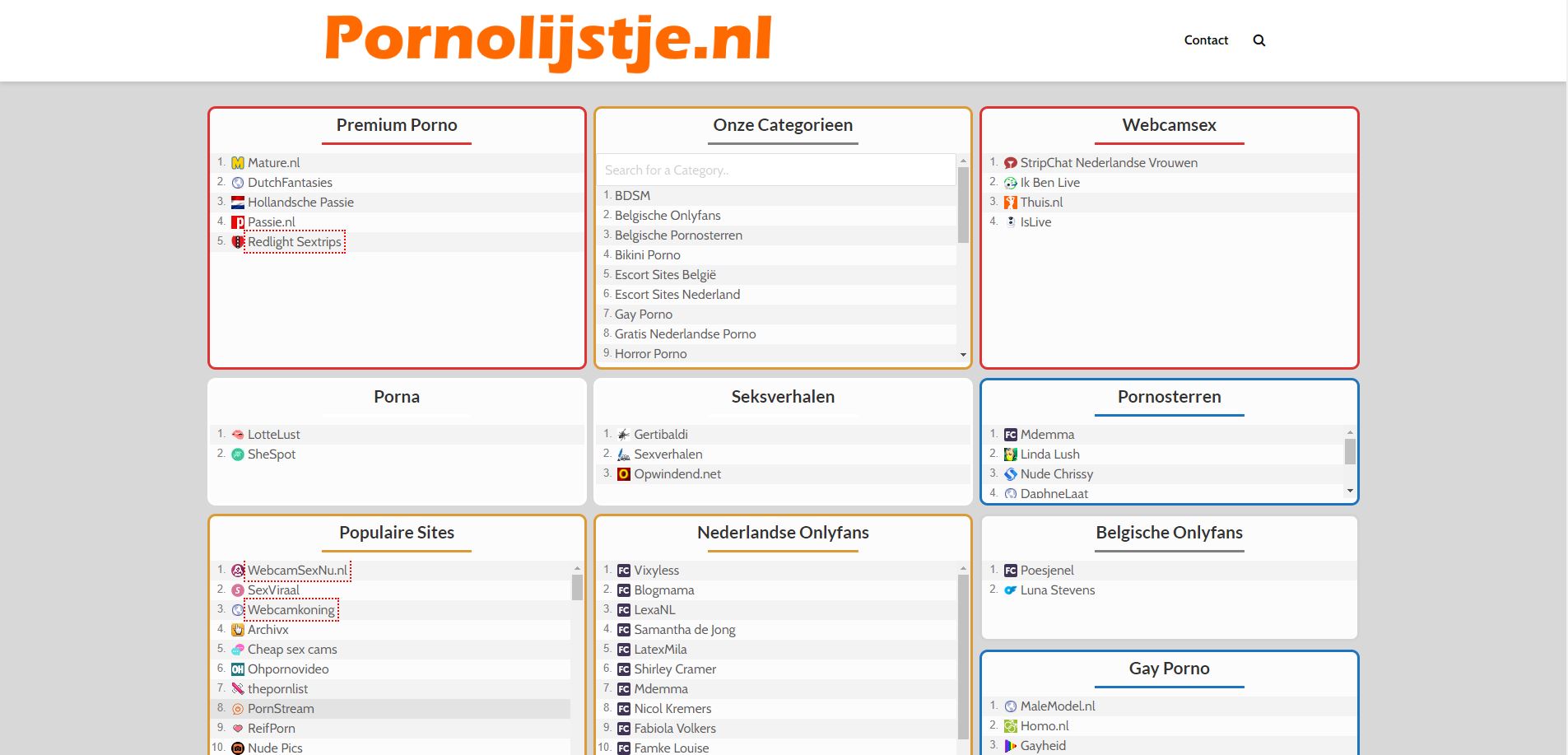Click the green SheSpot icon
1568x755 pixels.
tap(238, 454)
